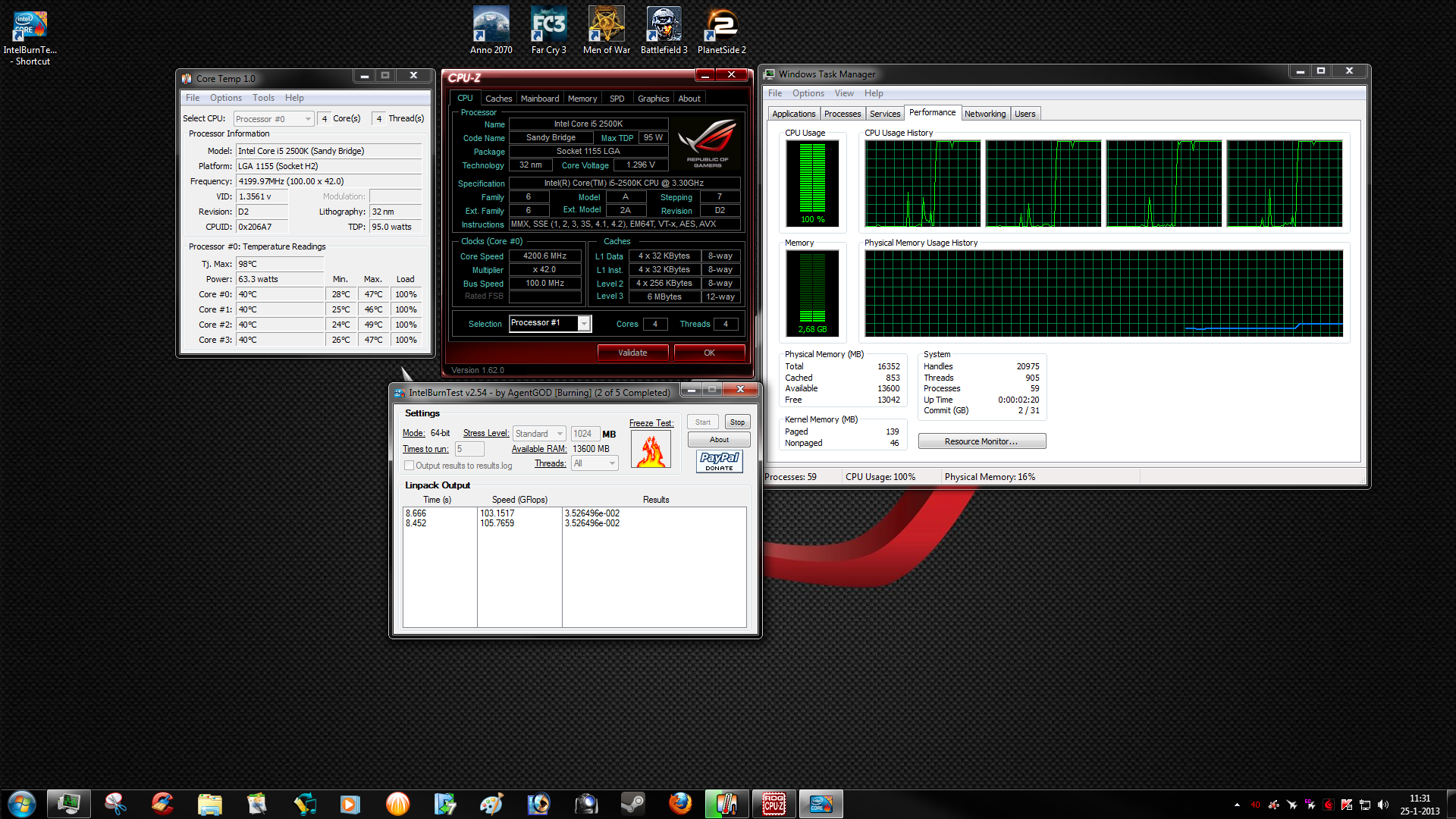Switch to ROG CPU-Z taskbar button
This screenshot has width=1456, height=819.
pos(773,804)
